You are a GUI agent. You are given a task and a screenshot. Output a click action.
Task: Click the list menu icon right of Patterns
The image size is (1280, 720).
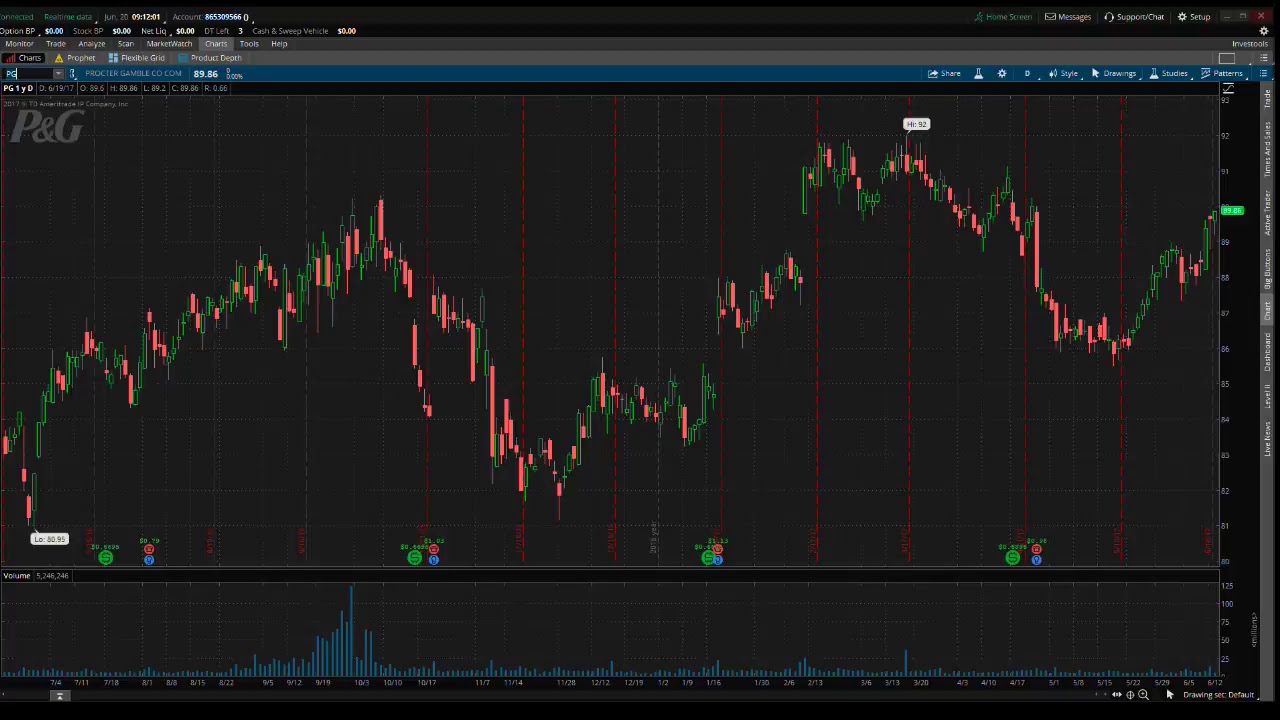[x=1263, y=74]
